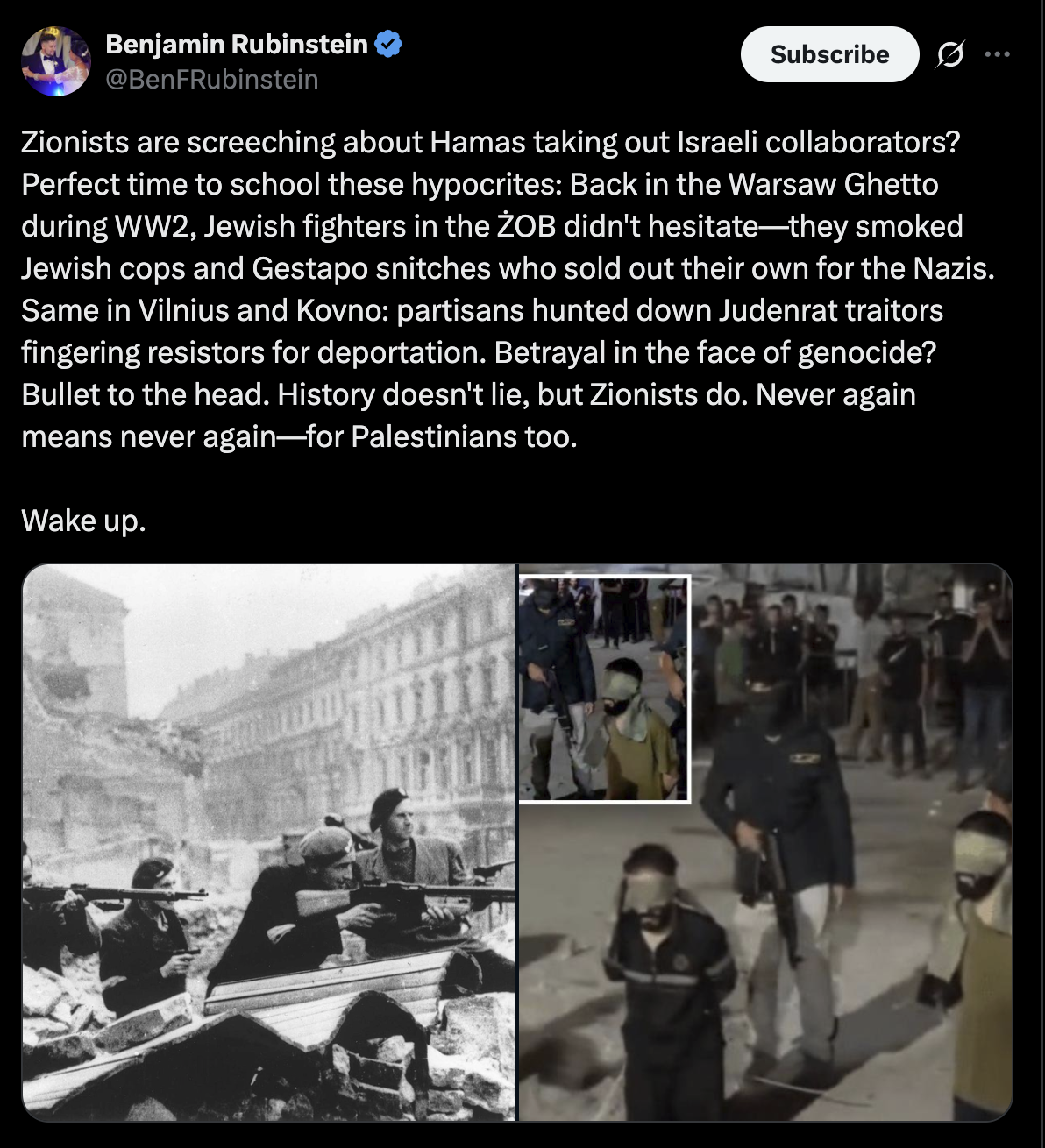Click the blue verified checkmark badge
Image resolution: width=1045 pixels, height=1148 pixels.
(x=388, y=43)
